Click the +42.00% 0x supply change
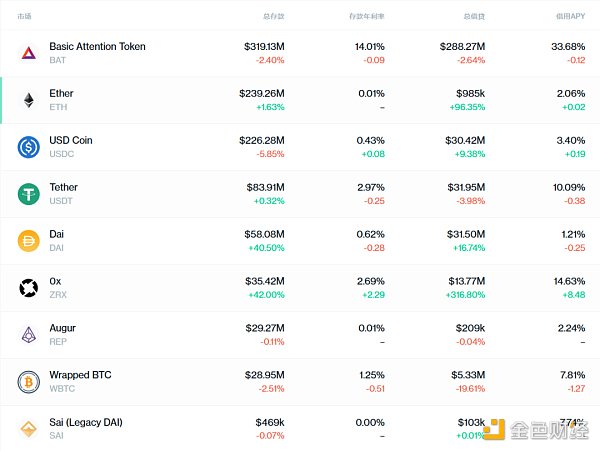The width and height of the screenshot is (600, 451). pos(266,295)
